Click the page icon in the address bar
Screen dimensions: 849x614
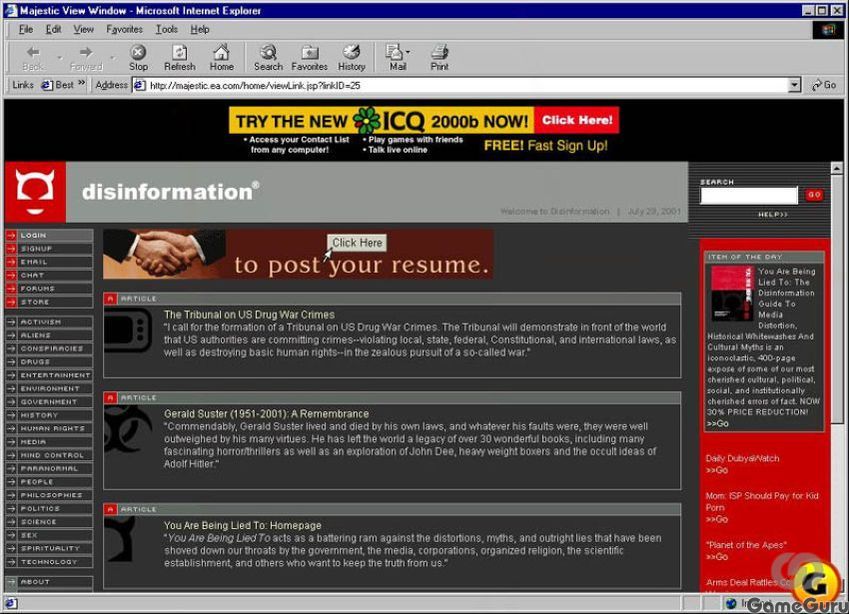(139, 85)
